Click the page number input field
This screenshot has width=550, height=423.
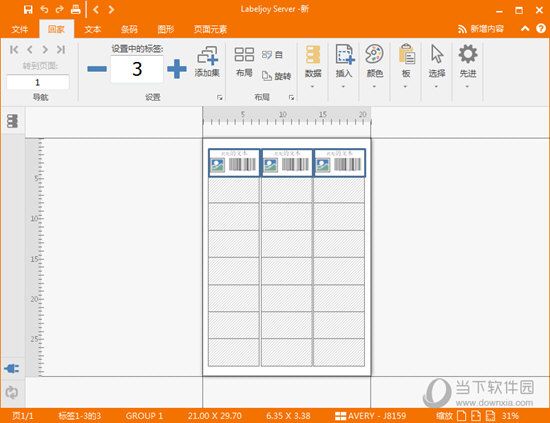[x=38, y=82]
